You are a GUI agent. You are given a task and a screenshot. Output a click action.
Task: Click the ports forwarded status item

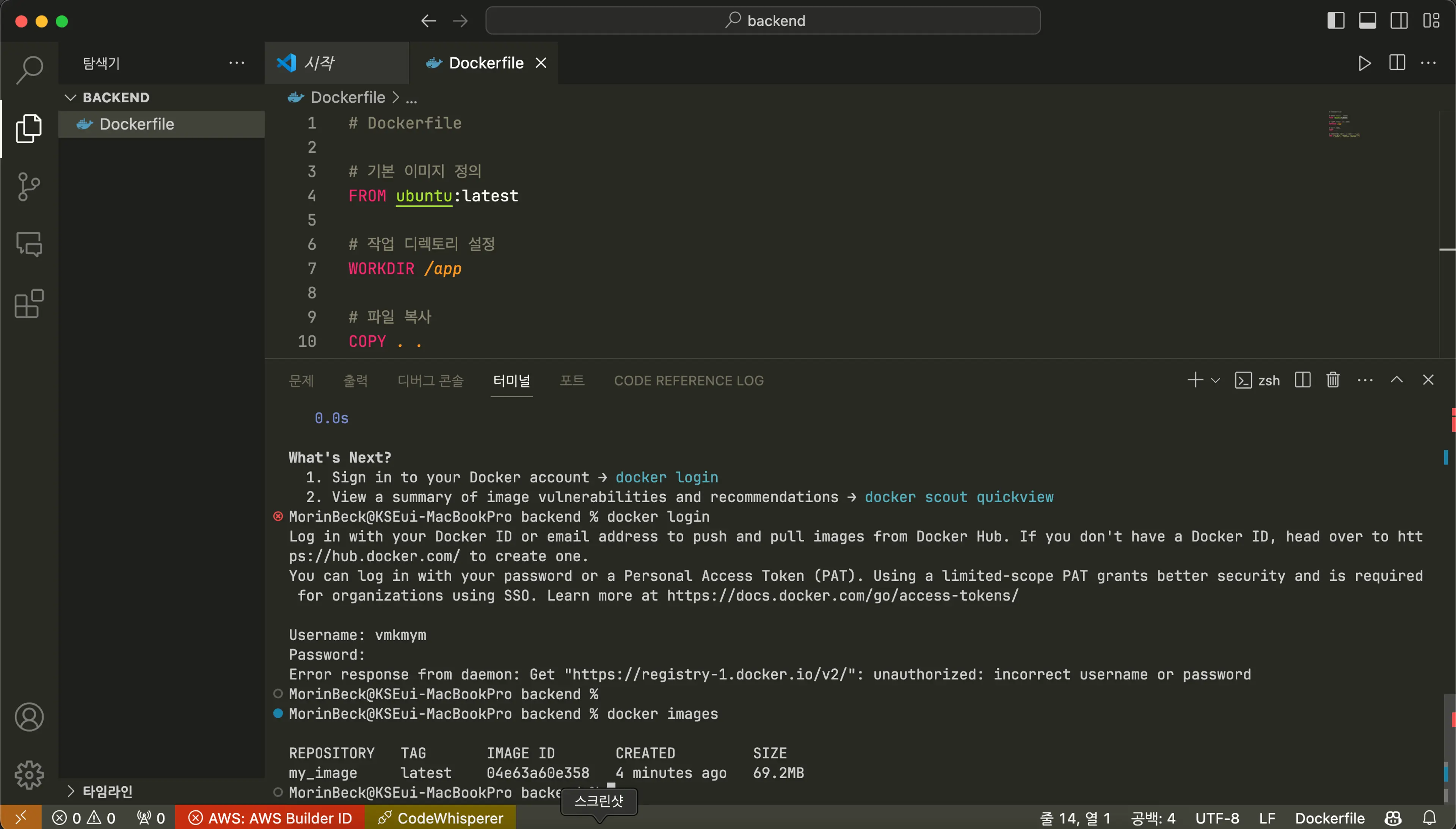click(x=151, y=818)
